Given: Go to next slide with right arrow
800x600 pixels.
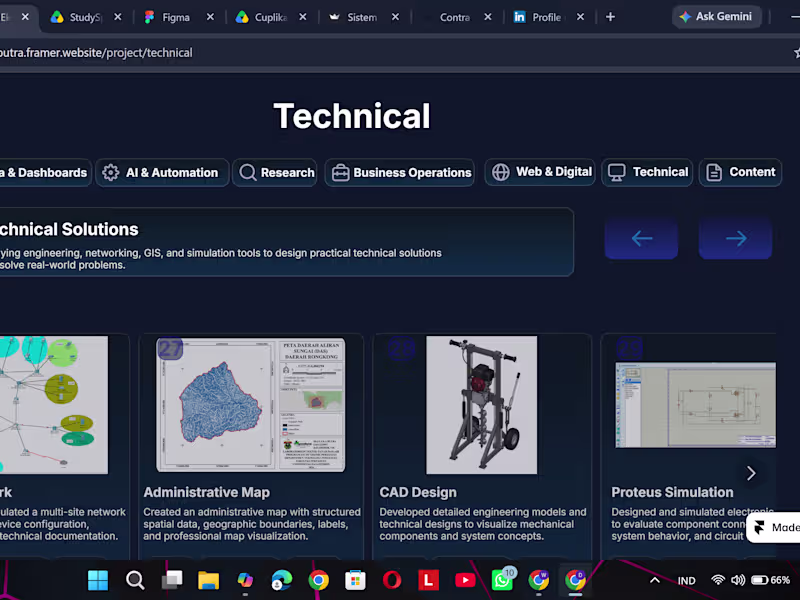Looking at the screenshot, I should pyautogui.click(x=735, y=238).
